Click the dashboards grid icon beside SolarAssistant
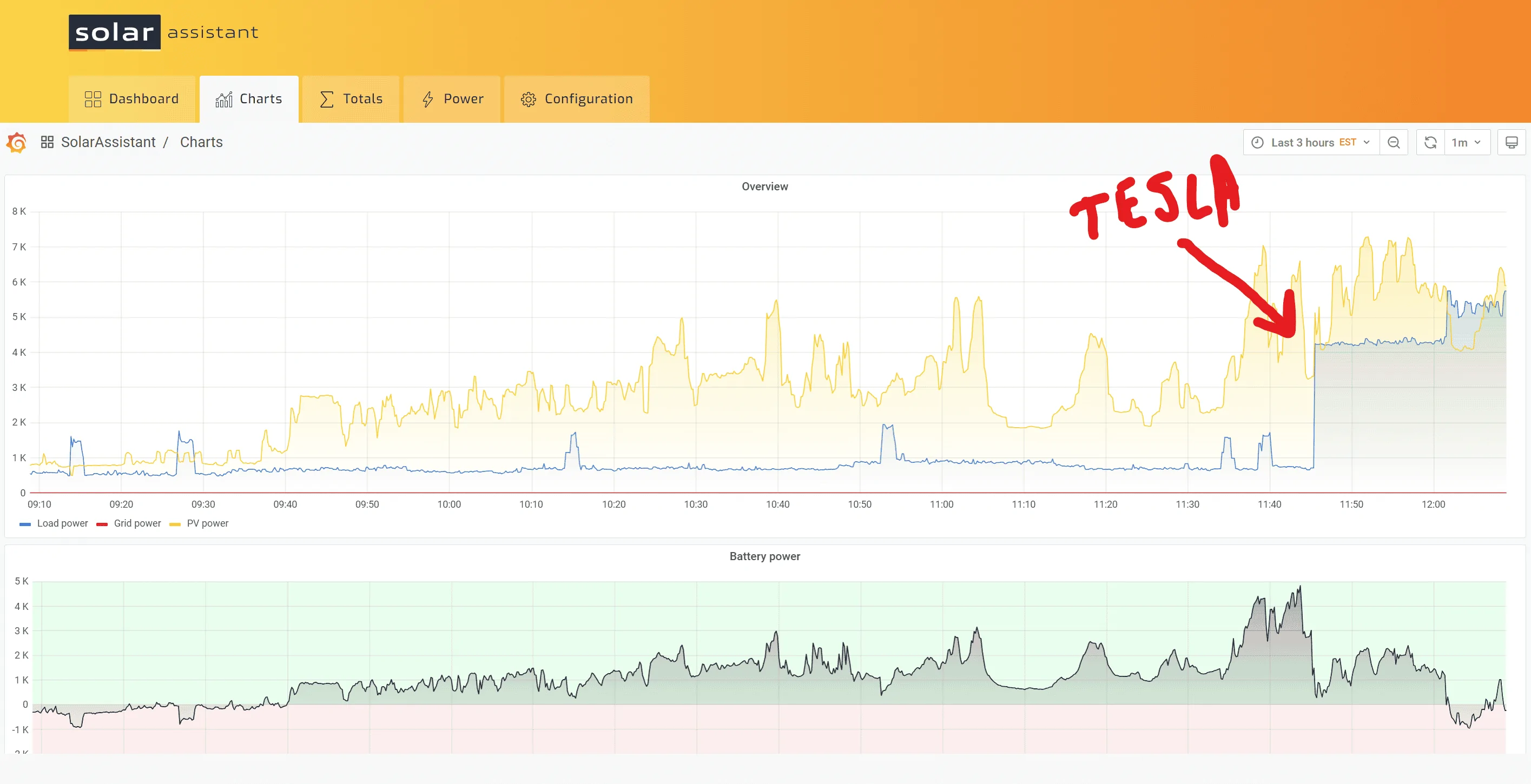Screen dimensions: 1531x784 (47, 143)
